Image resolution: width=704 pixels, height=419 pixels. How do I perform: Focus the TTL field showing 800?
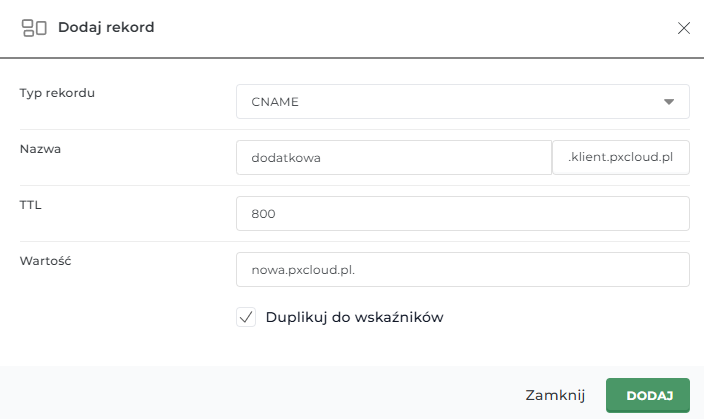pyautogui.click(x=463, y=213)
